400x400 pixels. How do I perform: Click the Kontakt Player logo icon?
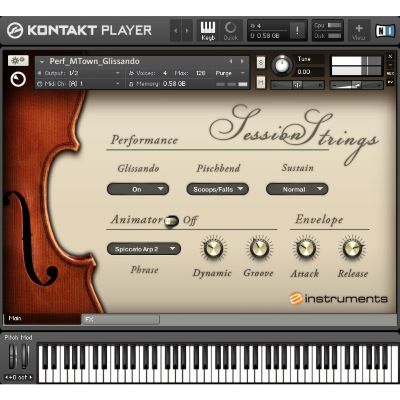pos(15,30)
